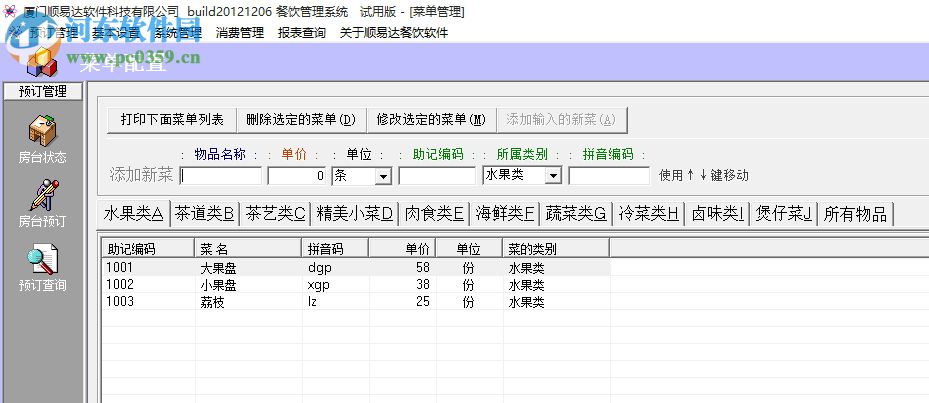The image size is (929, 403).
Task: Open the 系统管理 menu
Action: (x=178, y=33)
